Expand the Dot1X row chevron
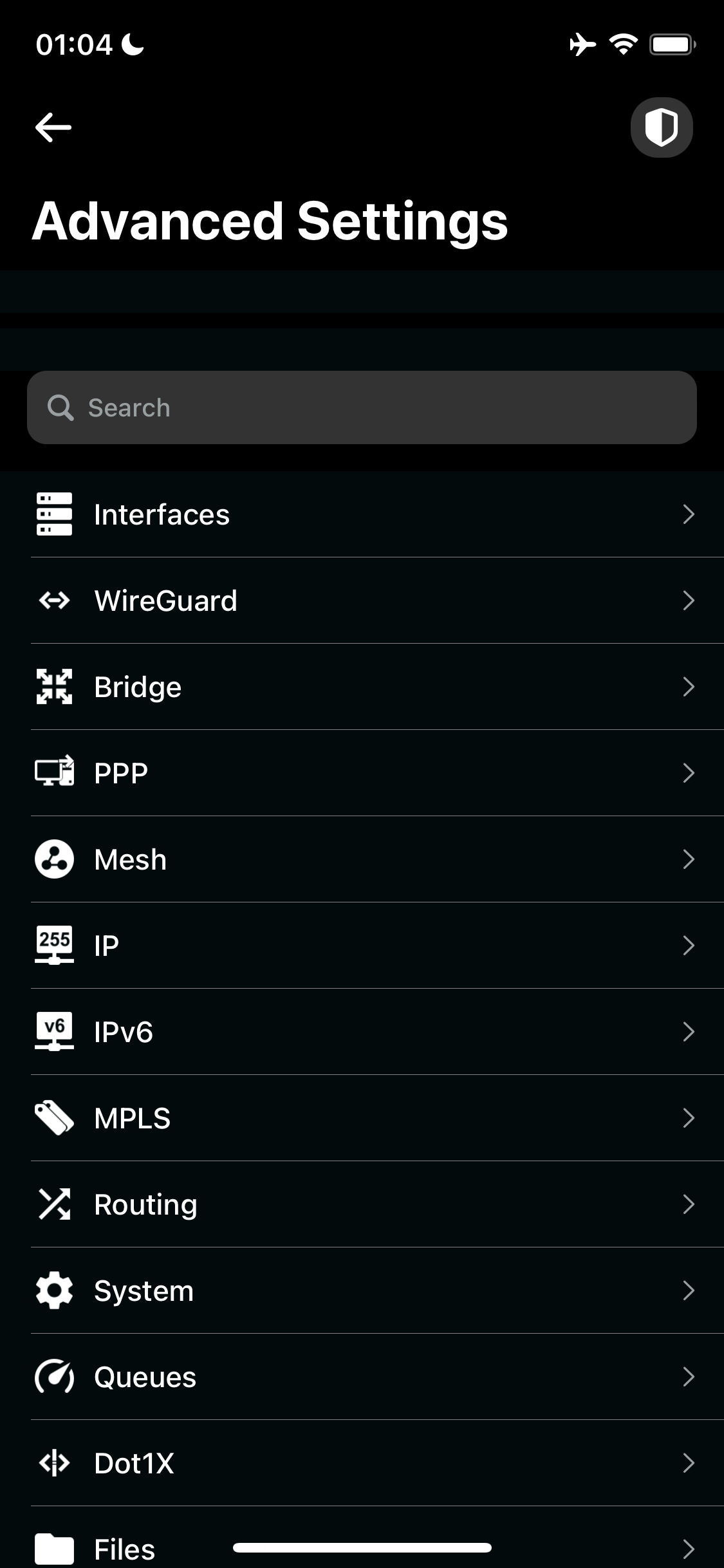724x1568 pixels. point(688,1463)
